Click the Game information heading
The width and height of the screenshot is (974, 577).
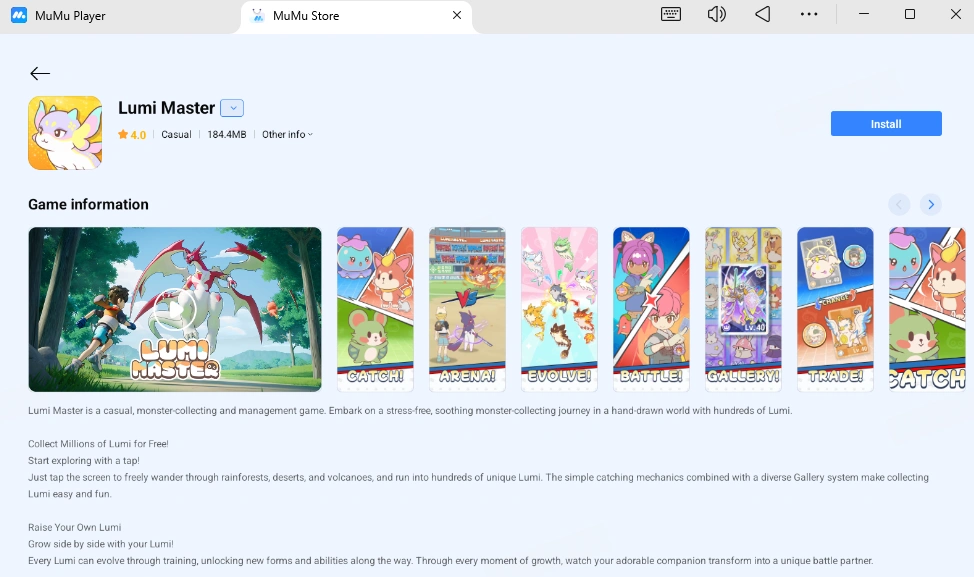[x=88, y=204]
